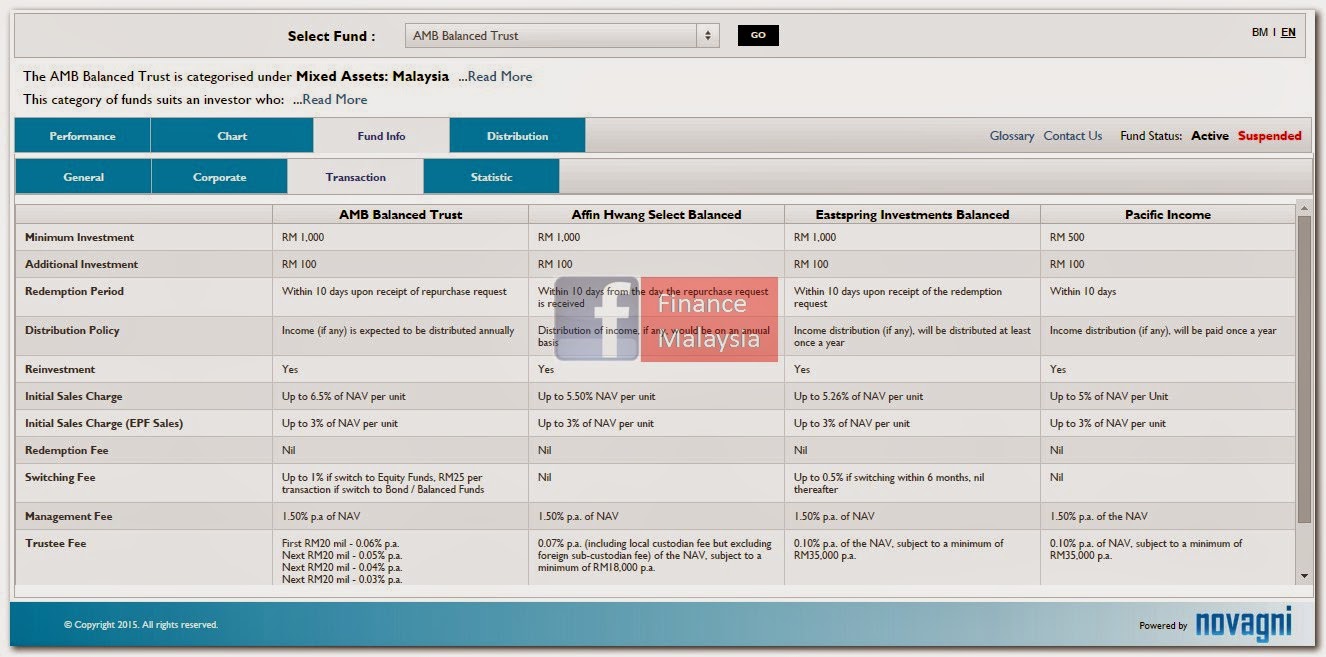Click the scrollbar's up arrow icon
The image size is (1326, 657).
[x=1303, y=208]
